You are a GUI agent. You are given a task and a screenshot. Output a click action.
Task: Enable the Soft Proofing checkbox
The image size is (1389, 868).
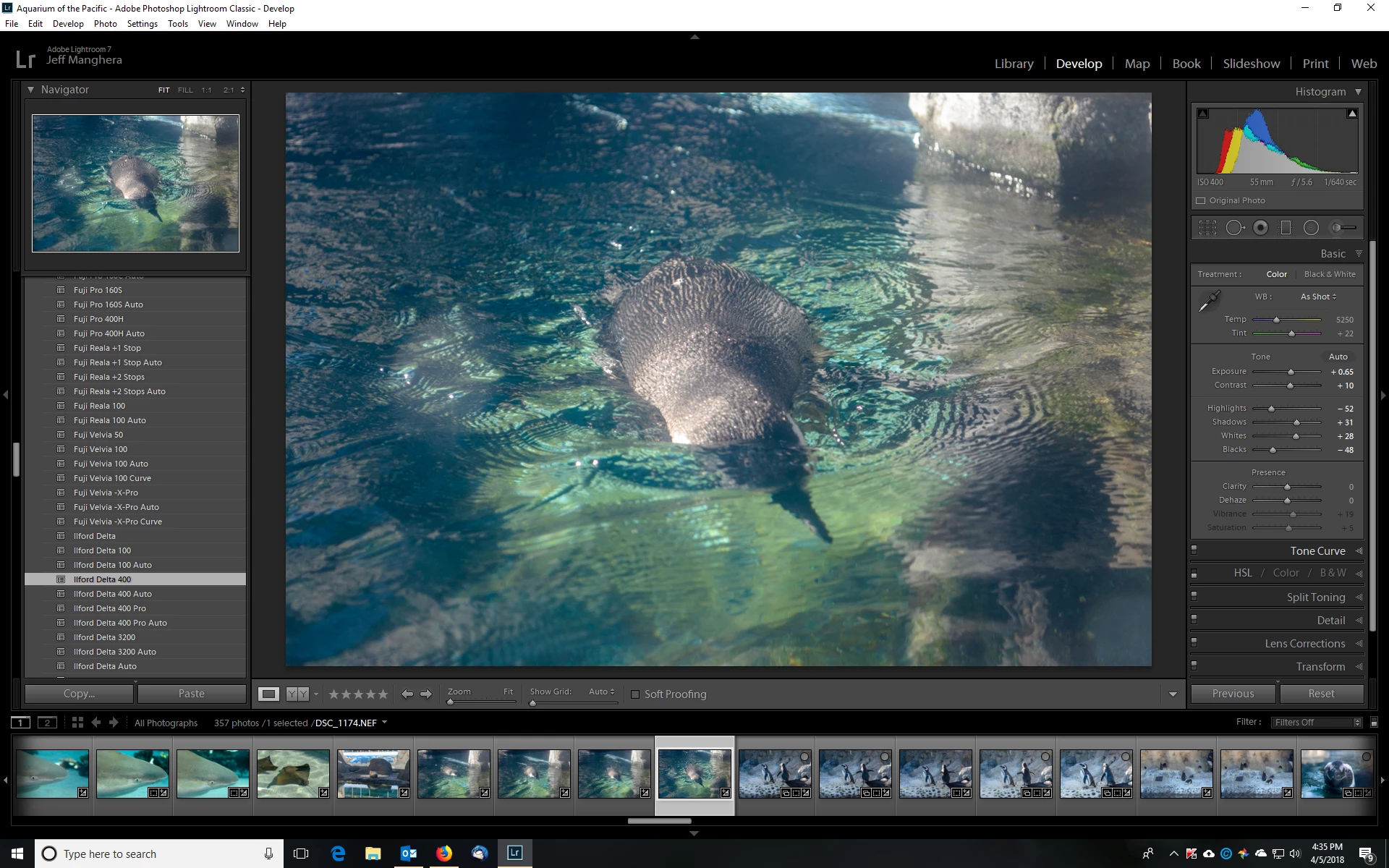coord(635,694)
